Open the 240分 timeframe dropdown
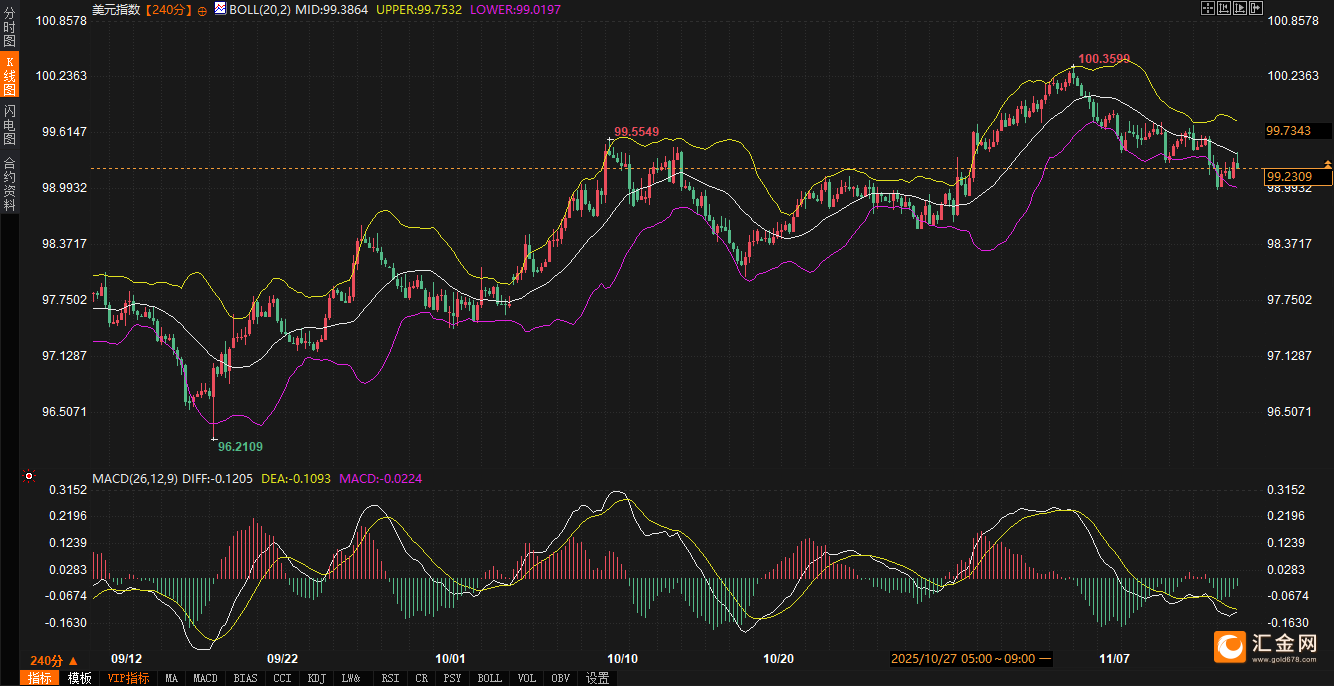Screen dimensions: 1334x686 [52, 660]
